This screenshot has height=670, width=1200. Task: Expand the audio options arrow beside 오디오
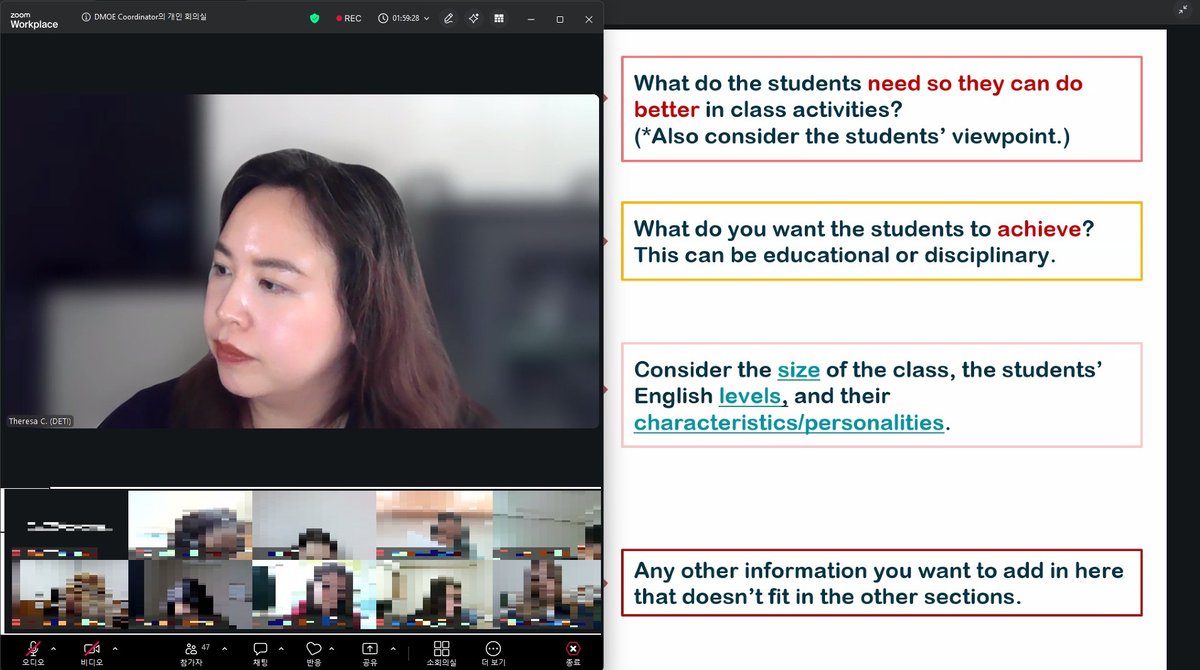click(x=53, y=648)
